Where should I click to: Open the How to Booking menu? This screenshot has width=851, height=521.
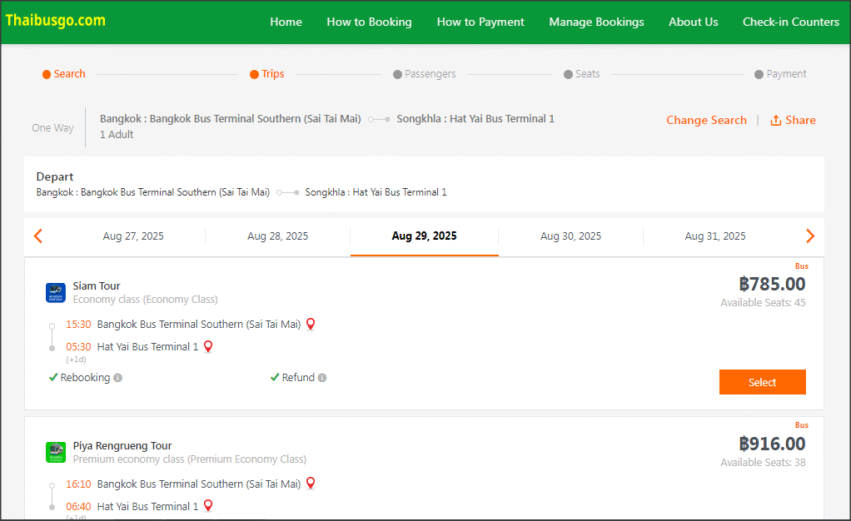pyautogui.click(x=369, y=22)
